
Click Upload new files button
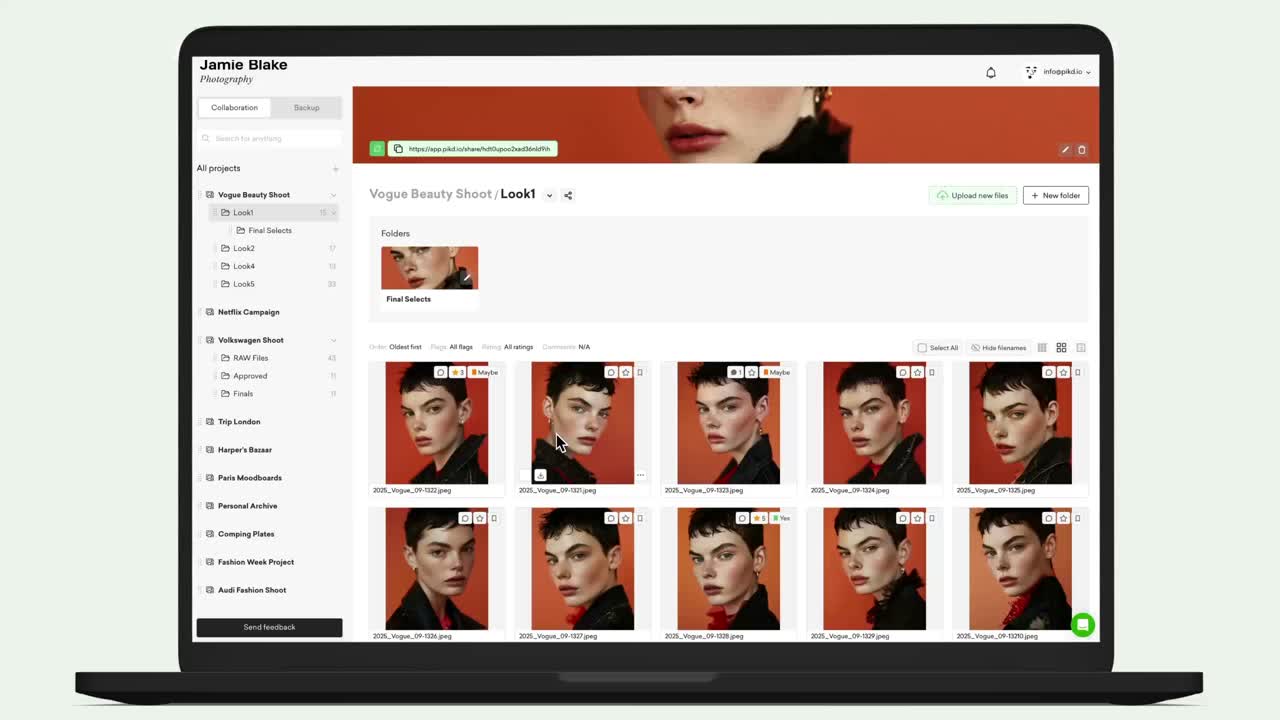pos(972,195)
